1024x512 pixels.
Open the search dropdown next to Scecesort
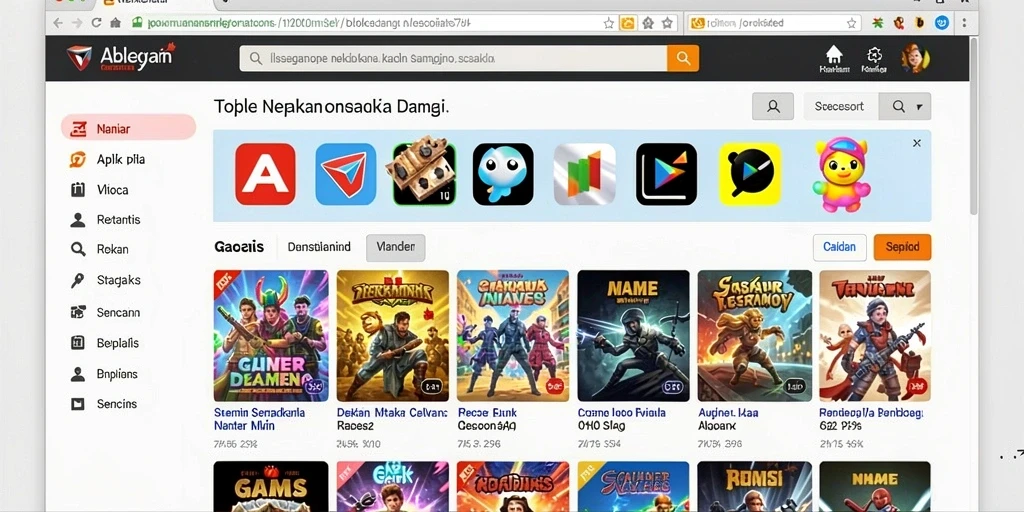[x=905, y=106]
